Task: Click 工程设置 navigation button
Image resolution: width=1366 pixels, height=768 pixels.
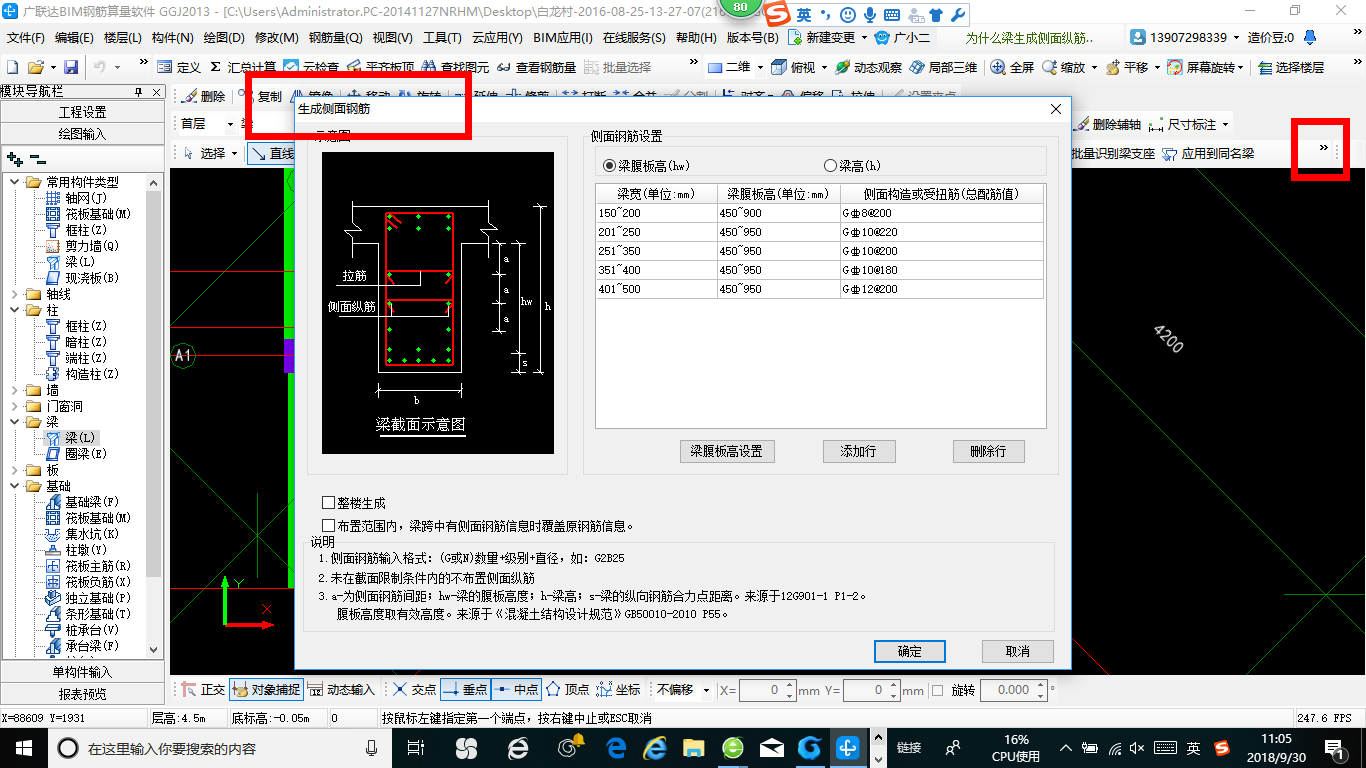Action: tap(83, 112)
